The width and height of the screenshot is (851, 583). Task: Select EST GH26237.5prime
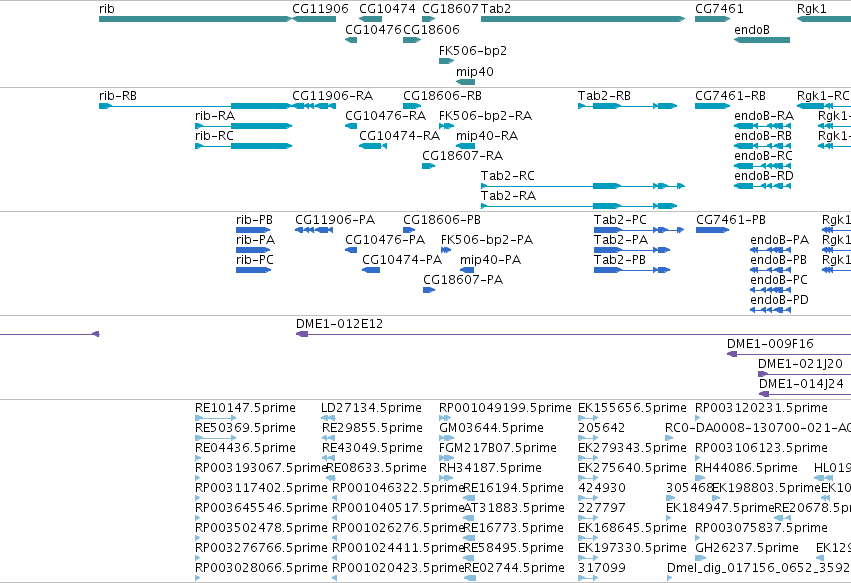click(701, 559)
